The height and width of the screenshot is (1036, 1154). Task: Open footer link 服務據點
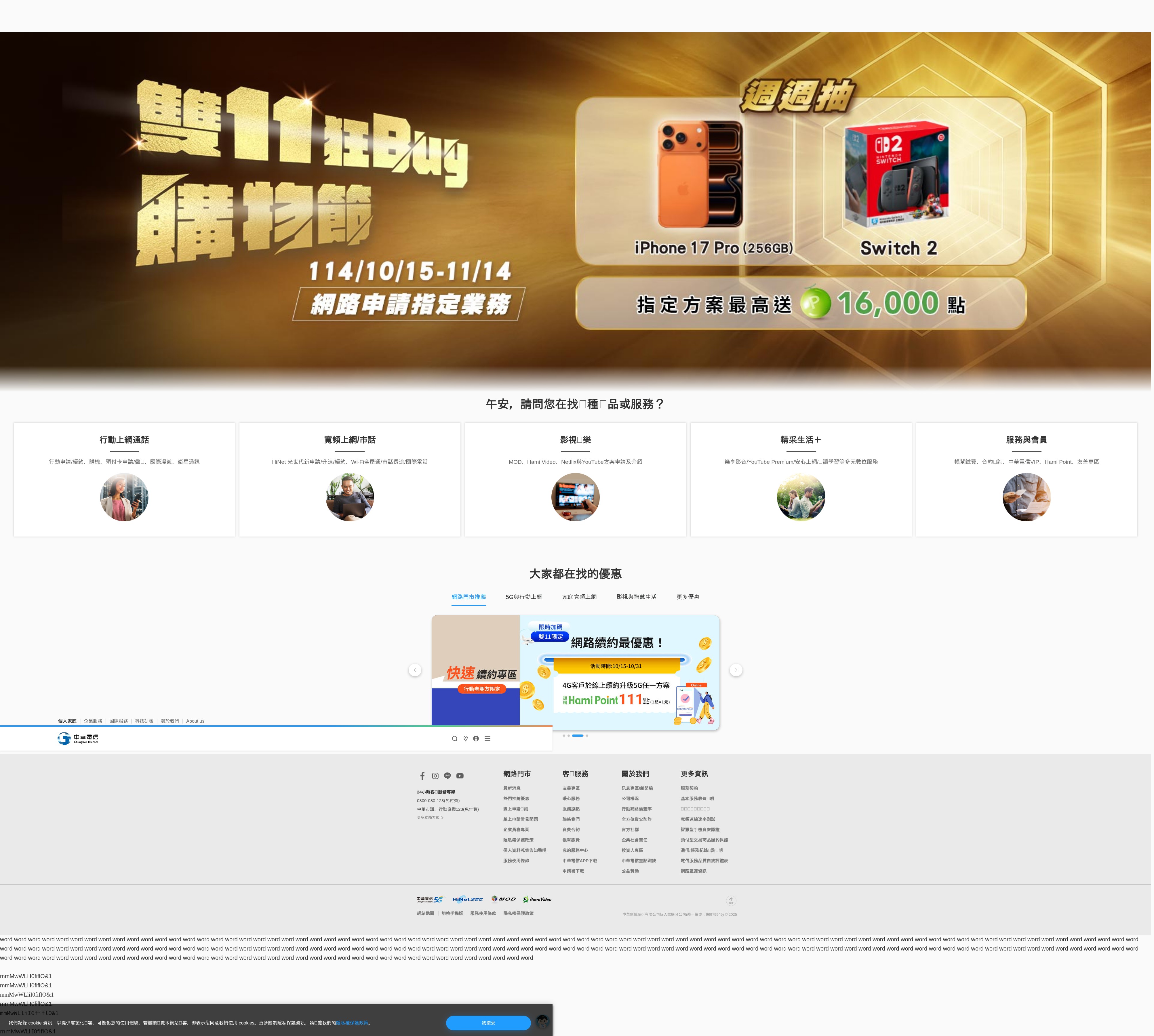571,809
